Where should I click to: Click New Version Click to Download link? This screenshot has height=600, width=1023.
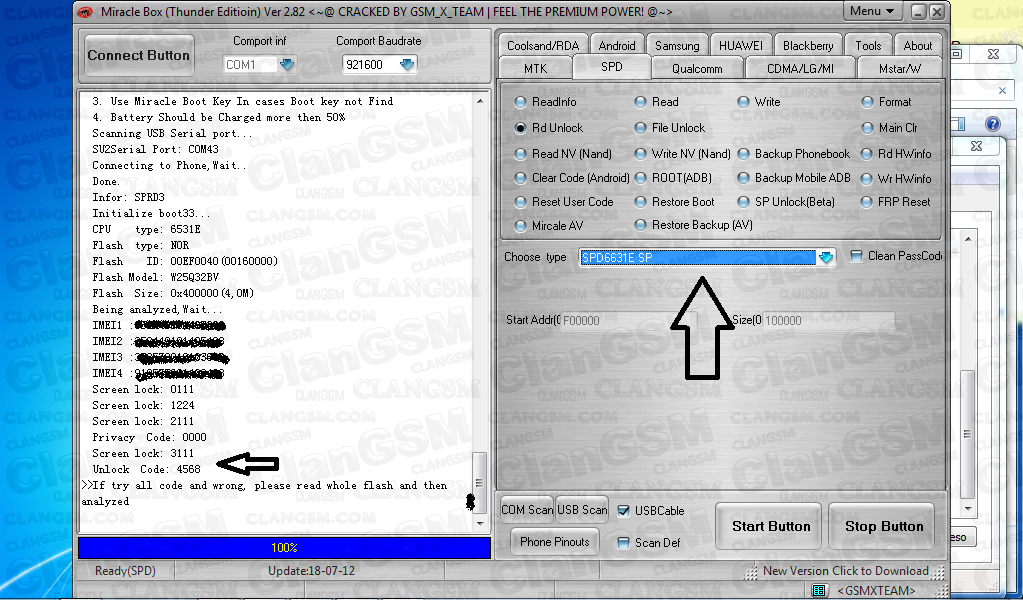[x=846, y=571]
